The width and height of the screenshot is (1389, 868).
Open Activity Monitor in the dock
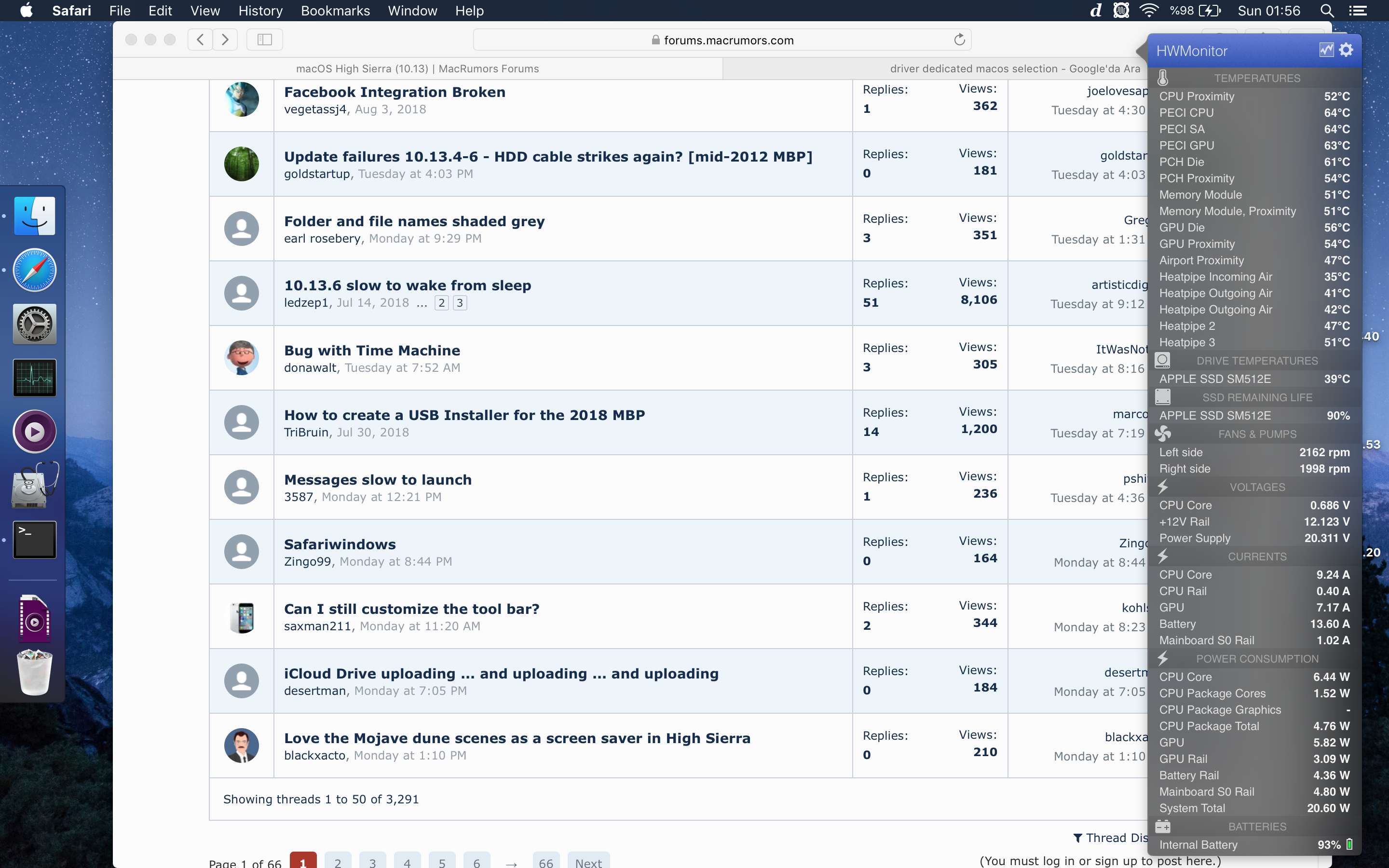[34, 378]
